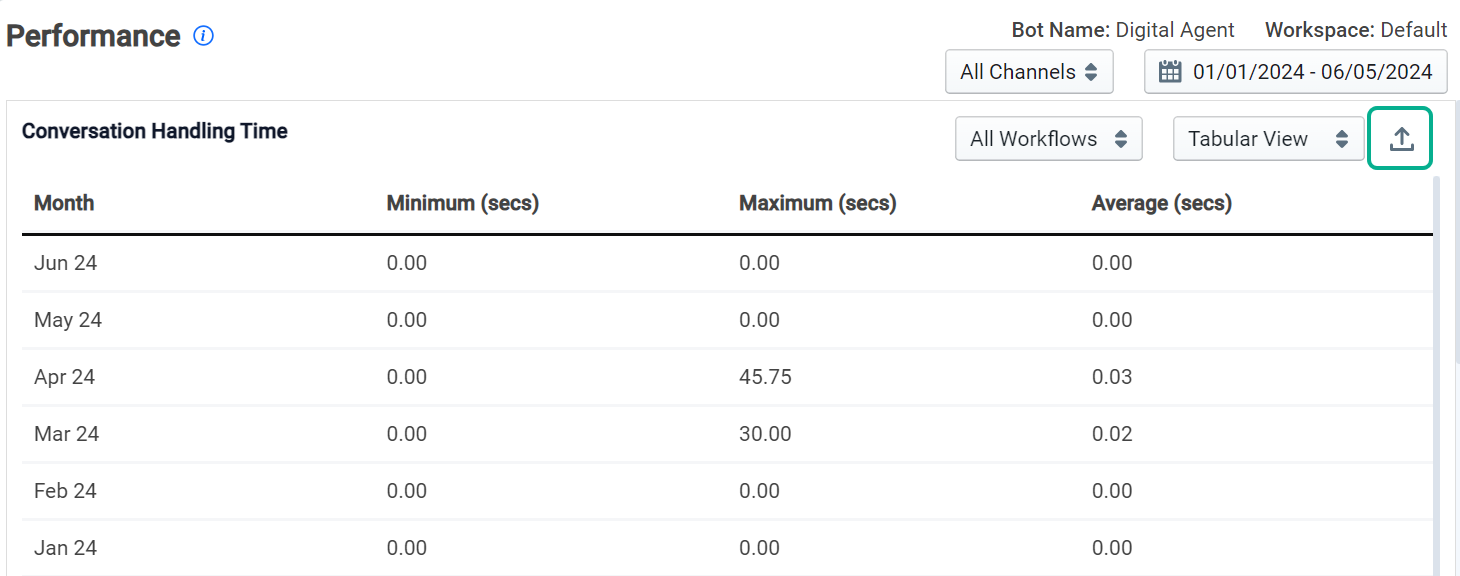Open the Performance info icon
Viewport: 1460px width, 576px height.
click(x=204, y=36)
